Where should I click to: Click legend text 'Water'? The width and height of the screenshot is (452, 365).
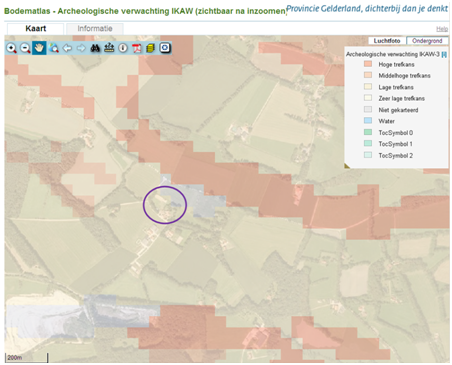[x=386, y=121]
